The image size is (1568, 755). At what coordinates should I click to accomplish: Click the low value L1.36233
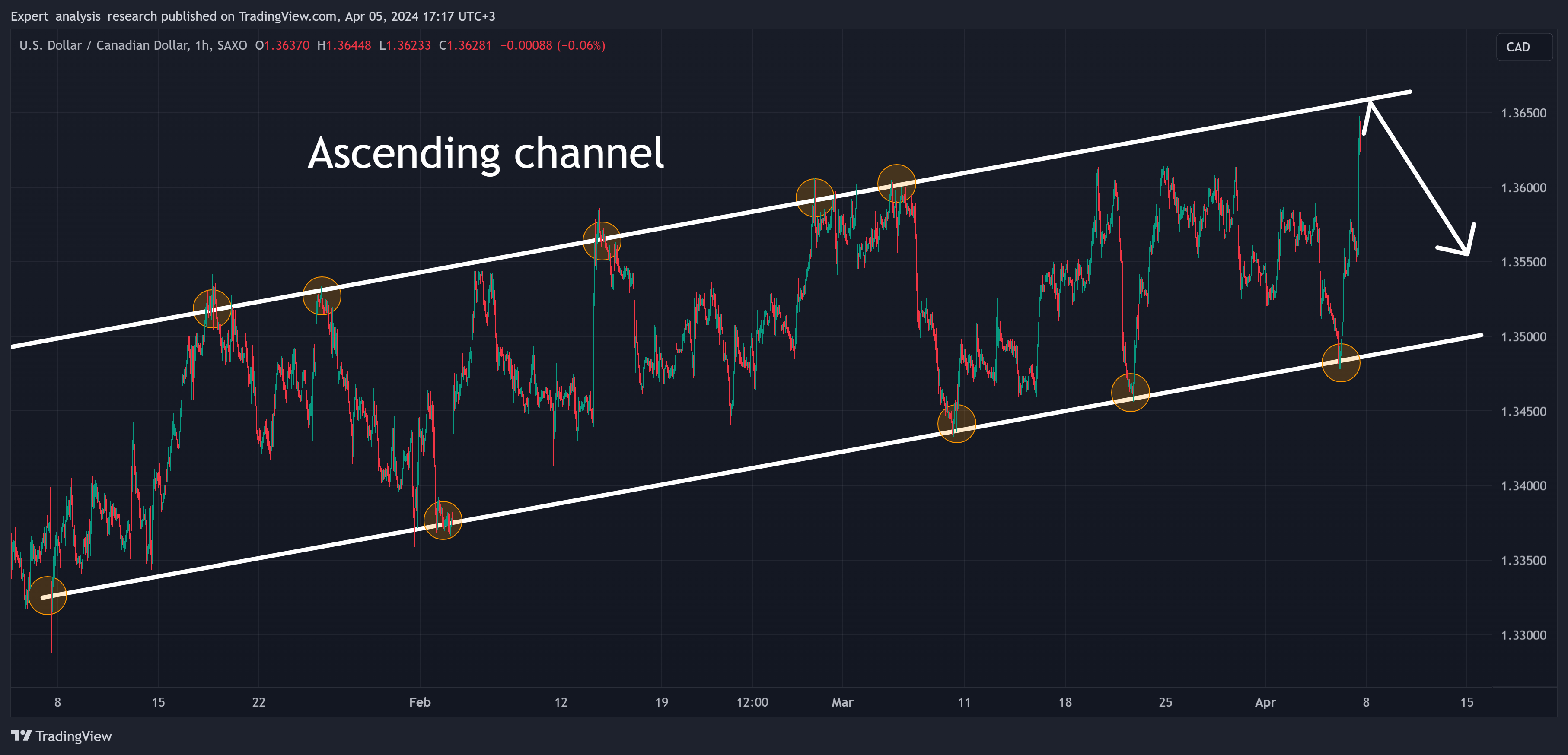(x=405, y=46)
